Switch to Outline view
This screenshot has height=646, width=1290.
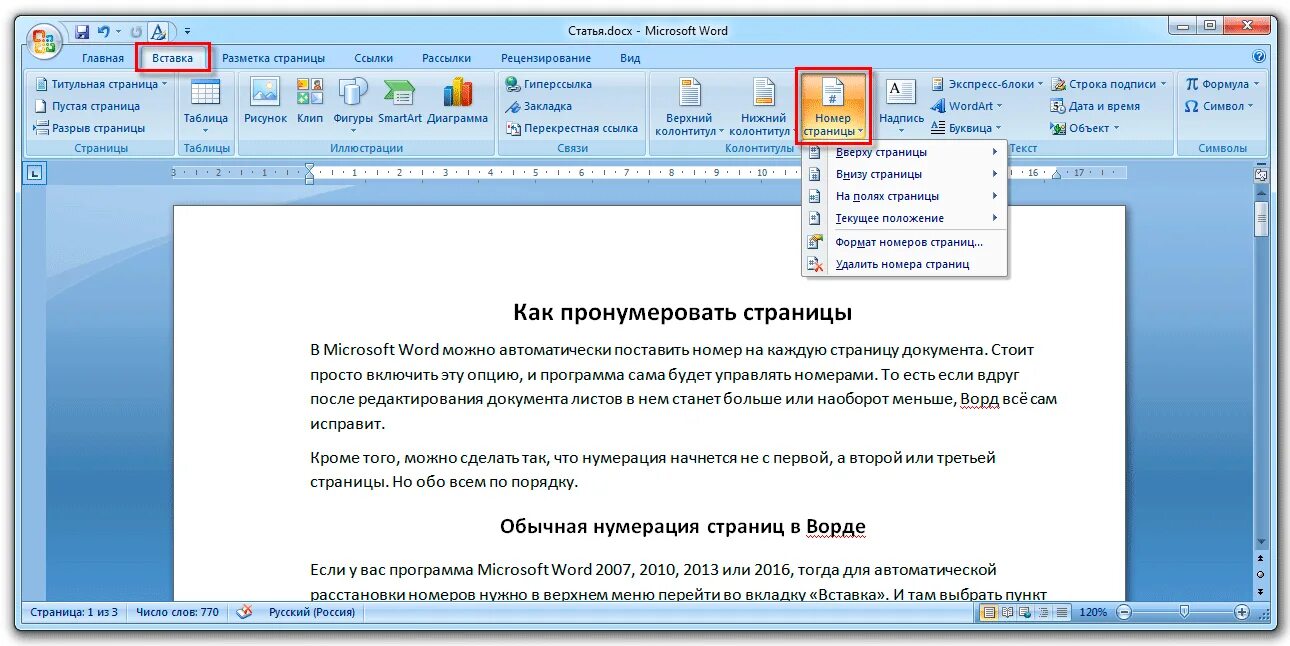pos(1044,612)
